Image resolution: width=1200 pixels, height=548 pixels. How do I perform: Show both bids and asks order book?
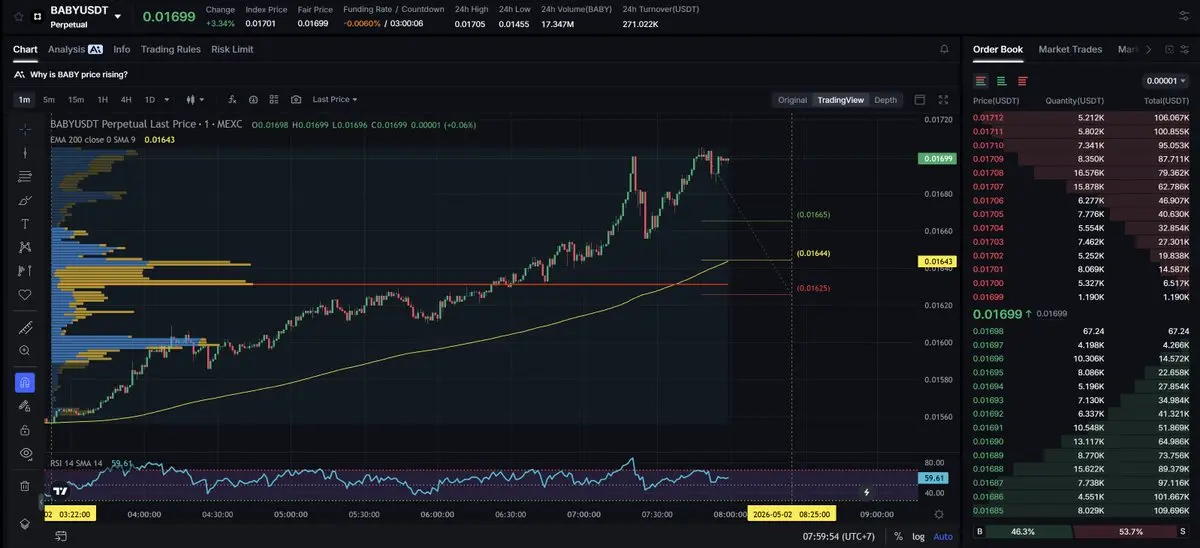pyautogui.click(x=981, y=81)
